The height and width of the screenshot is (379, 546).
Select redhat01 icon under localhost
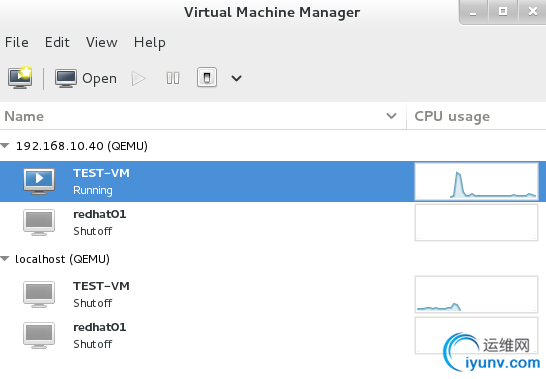39,335
